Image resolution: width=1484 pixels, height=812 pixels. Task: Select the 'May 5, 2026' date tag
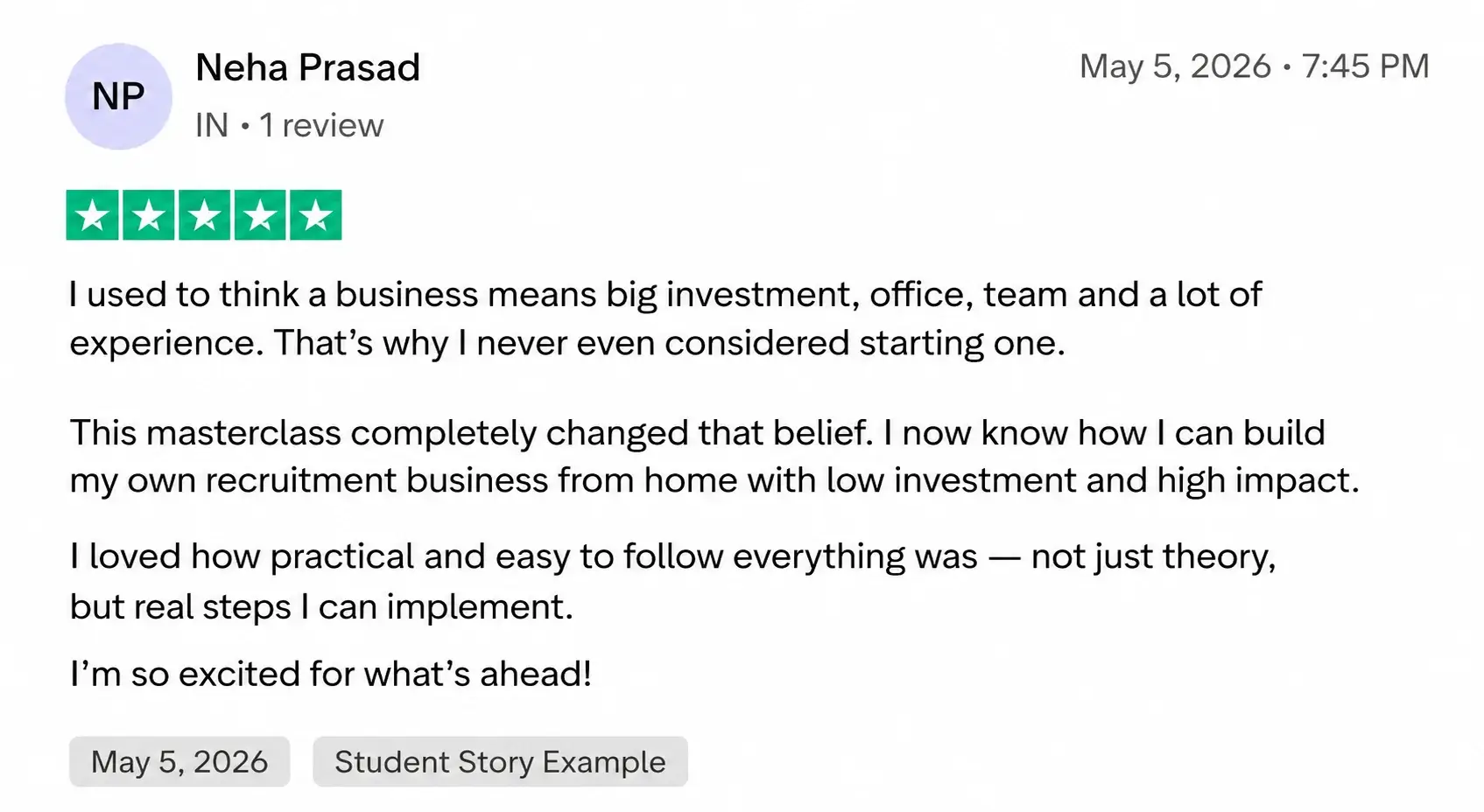179,762
